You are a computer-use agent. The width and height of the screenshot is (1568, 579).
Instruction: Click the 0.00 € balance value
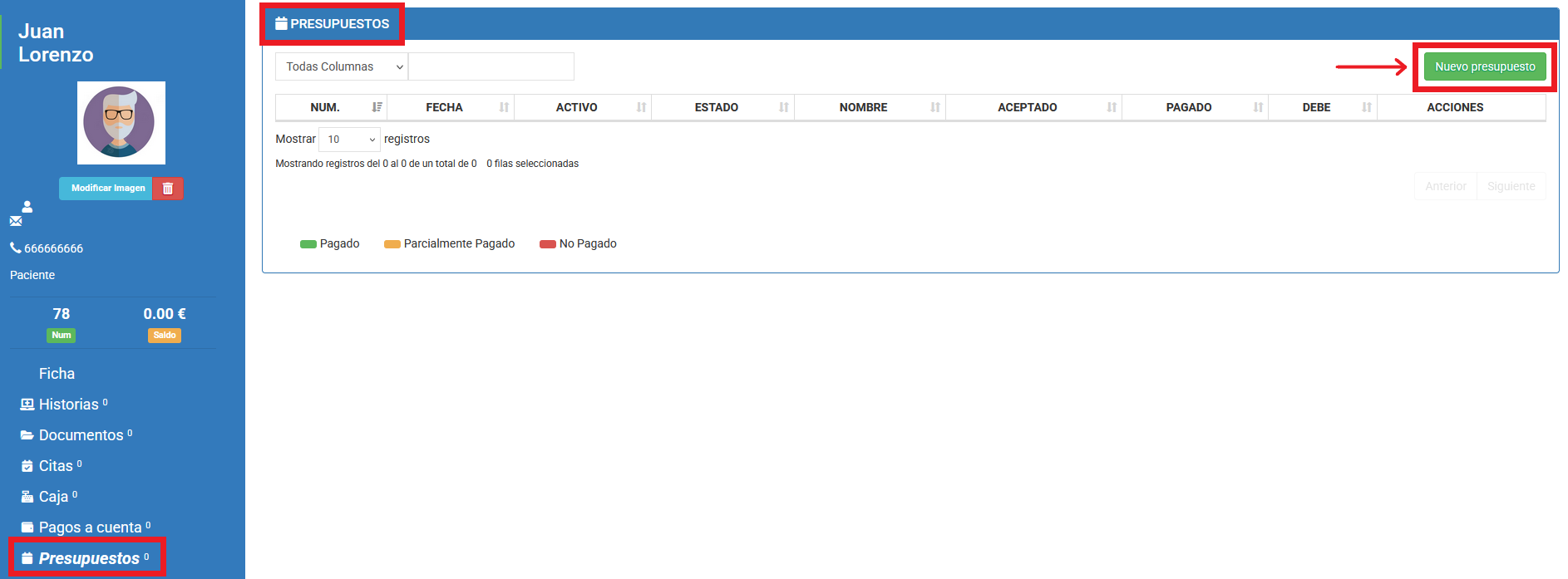click(x=165, y=314)
